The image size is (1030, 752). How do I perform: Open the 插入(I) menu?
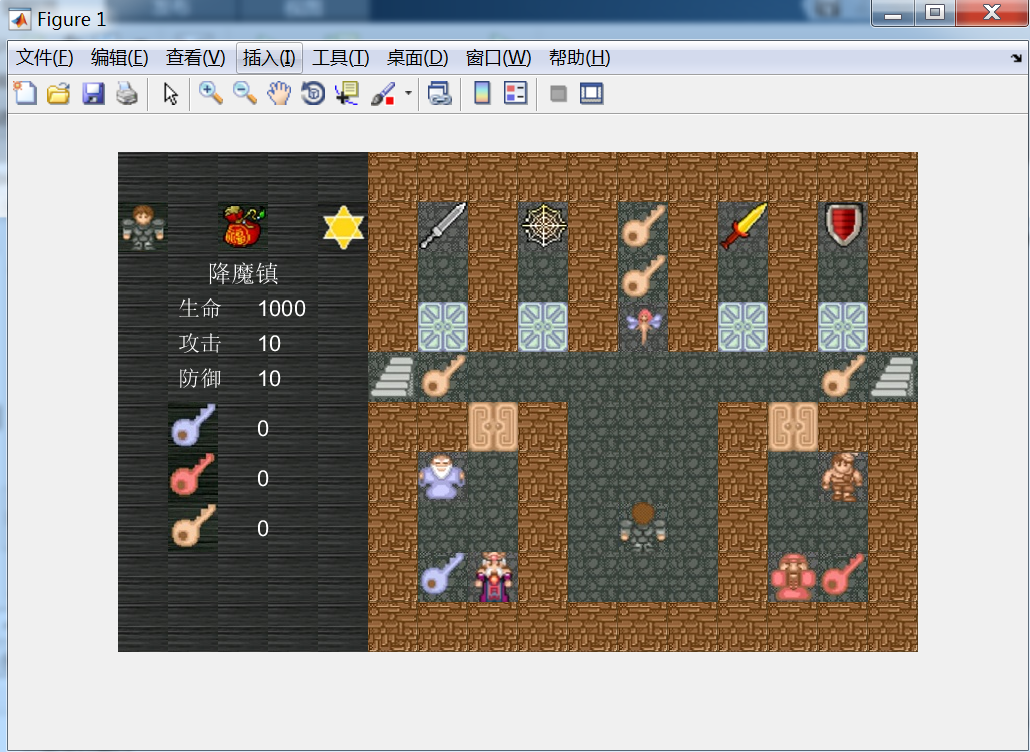pyautogui.click(x=269, y=58)
